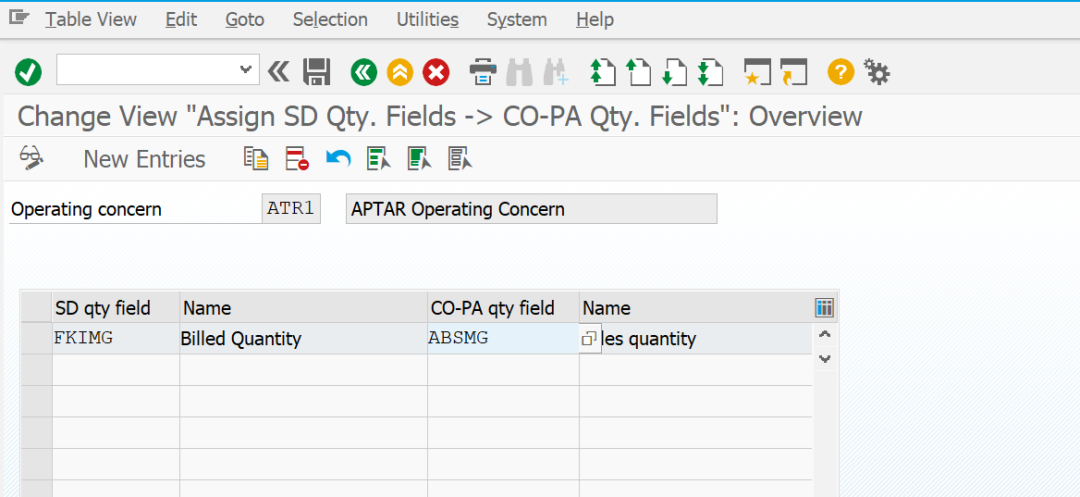Open value help button beside ABSMG
The height and width of the screenshot is (497, 1080).
(590, 339)
